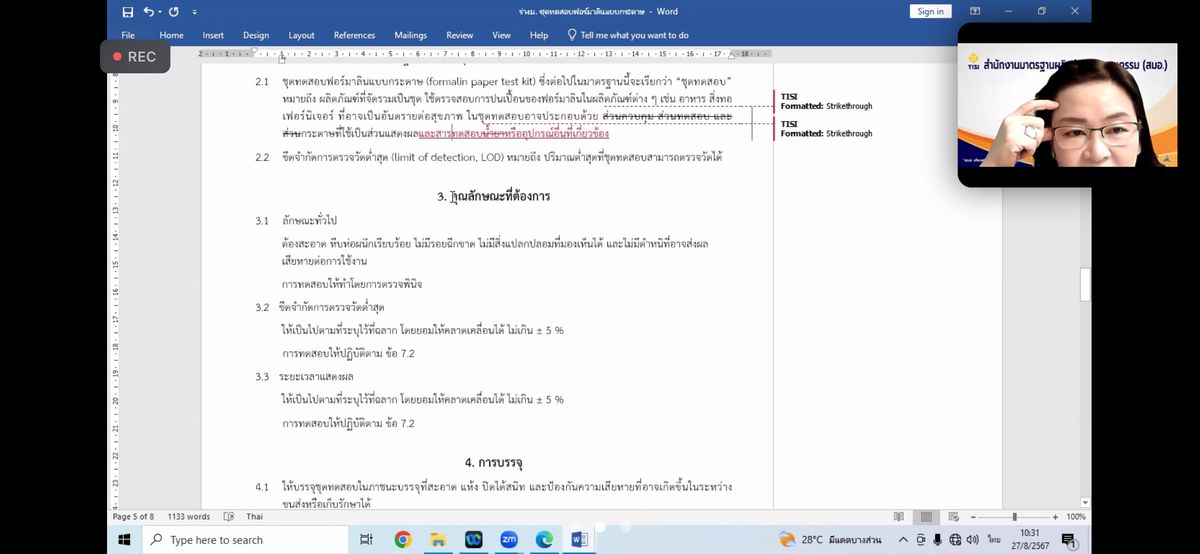
Task: Open Ribbon Display Options icon
Action: point(975,11)
